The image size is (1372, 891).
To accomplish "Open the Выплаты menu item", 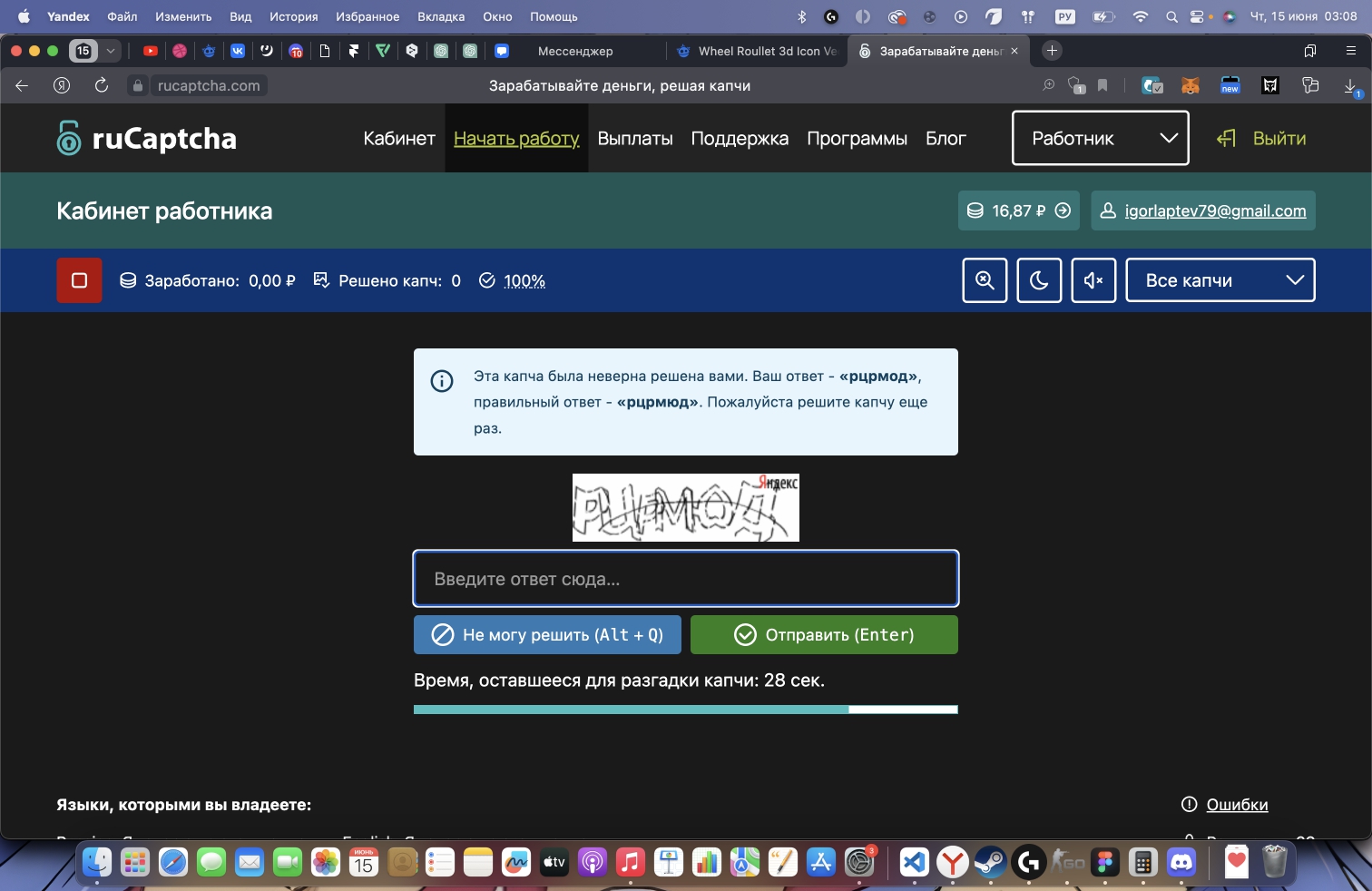I will click(x=635, y=138).
